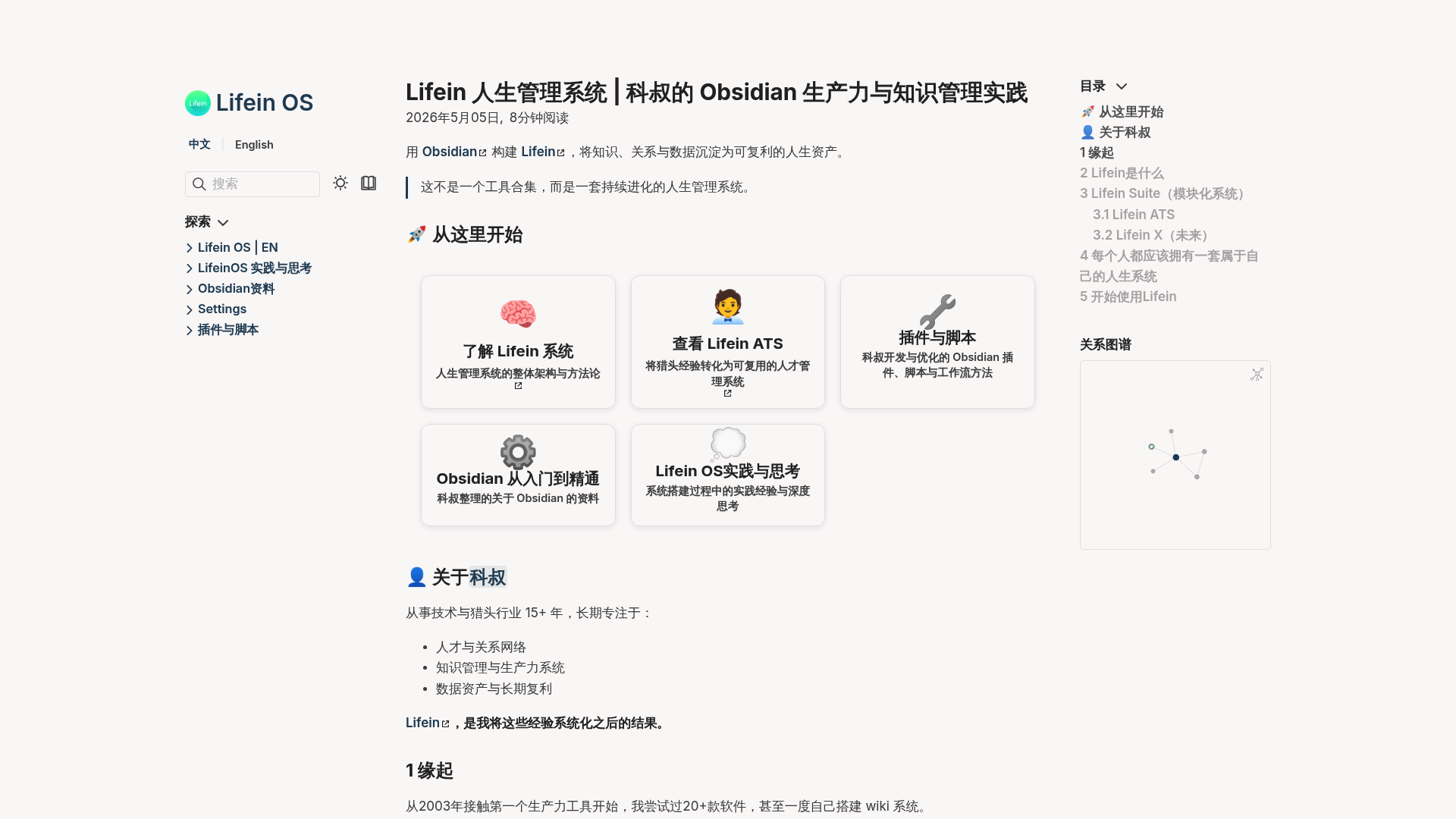Jump to 2 Lifein是什么 in contents
The height and width of the screenshot is (819, 1456).
pyautogui.click(x=1122, y=173)
